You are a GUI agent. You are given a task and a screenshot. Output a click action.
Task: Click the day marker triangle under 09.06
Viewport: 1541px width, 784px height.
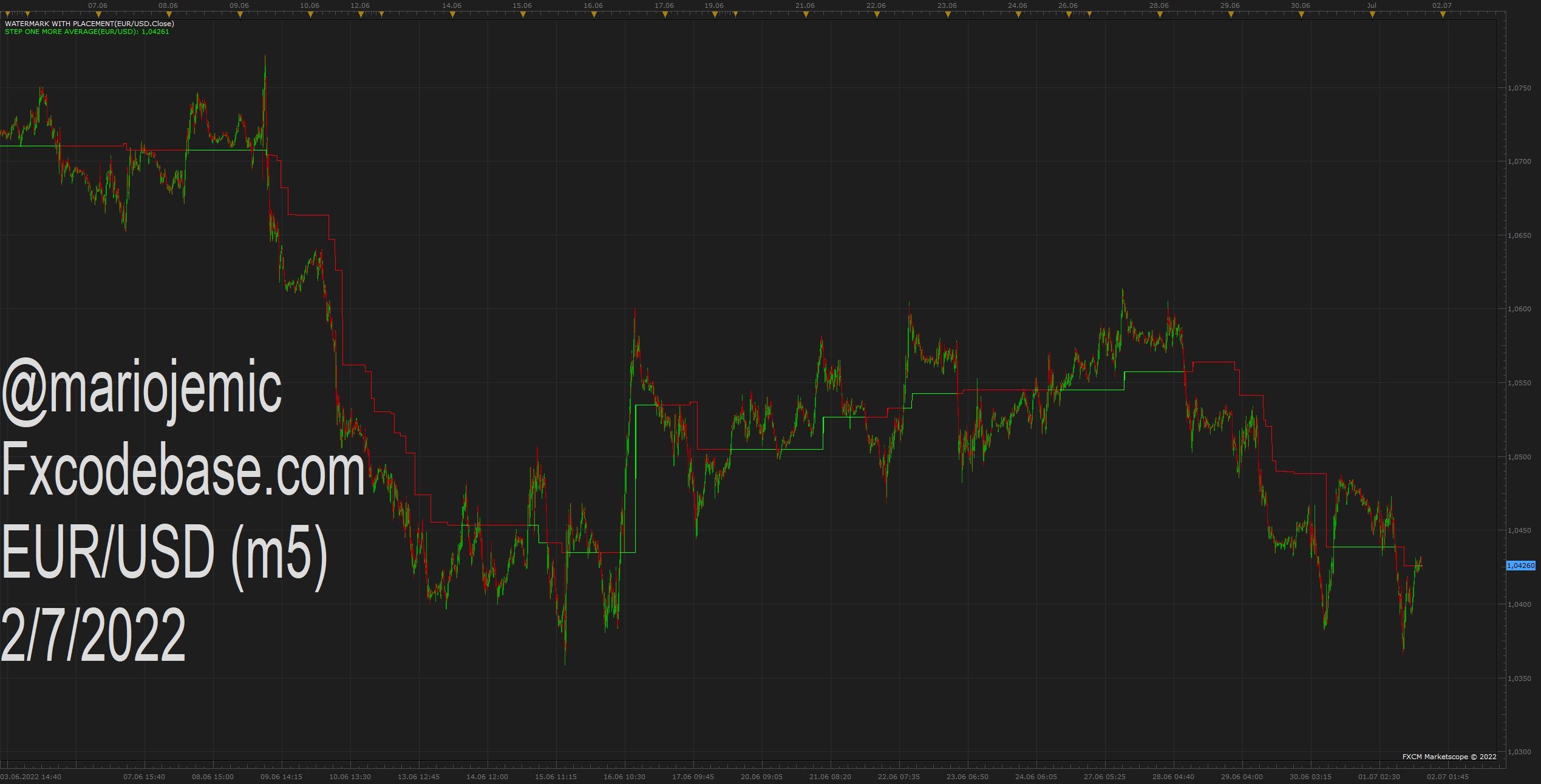[x=240, y=15]
